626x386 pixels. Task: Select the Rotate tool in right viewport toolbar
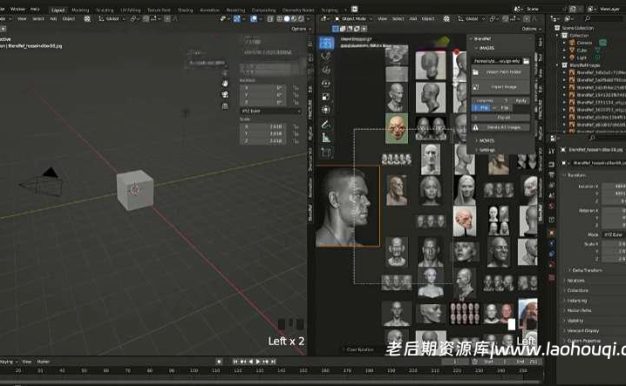coord(326,83)
